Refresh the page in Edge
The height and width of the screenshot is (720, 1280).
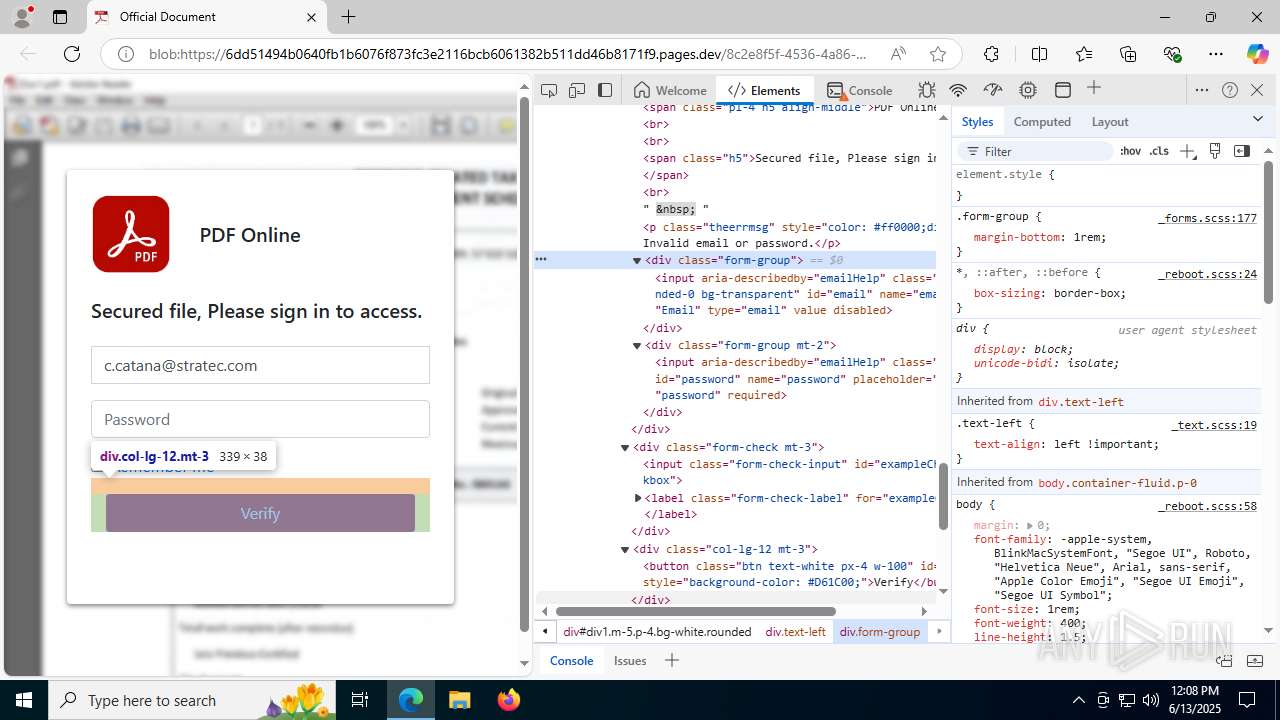pos(72,54)
